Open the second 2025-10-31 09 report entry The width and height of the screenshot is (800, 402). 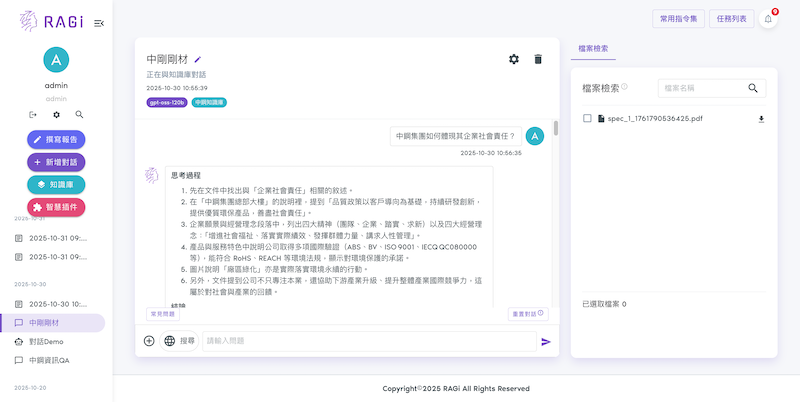click(53, 257)
